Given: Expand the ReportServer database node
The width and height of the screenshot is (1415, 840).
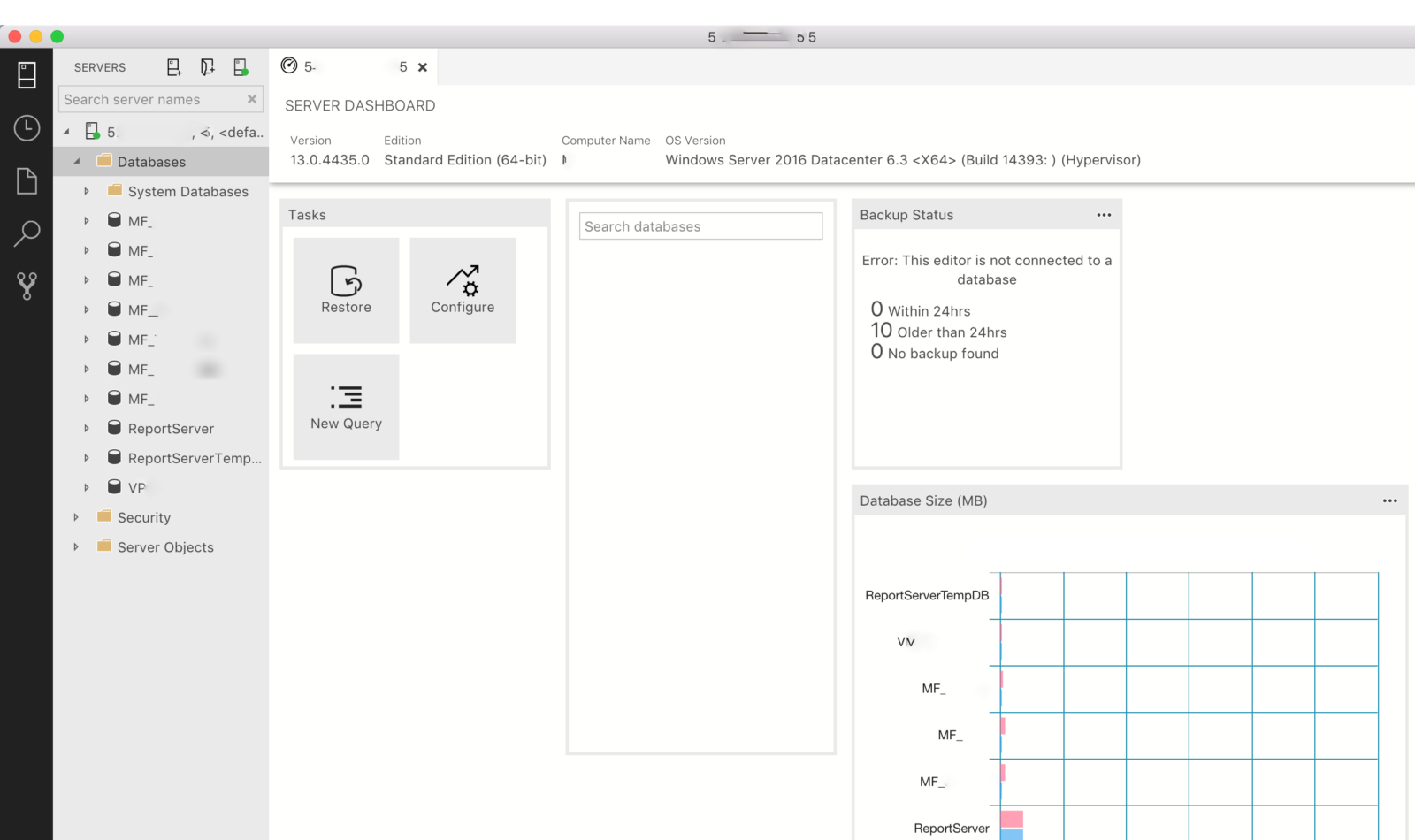Looking at the screenshot, I should click(86, 428).
